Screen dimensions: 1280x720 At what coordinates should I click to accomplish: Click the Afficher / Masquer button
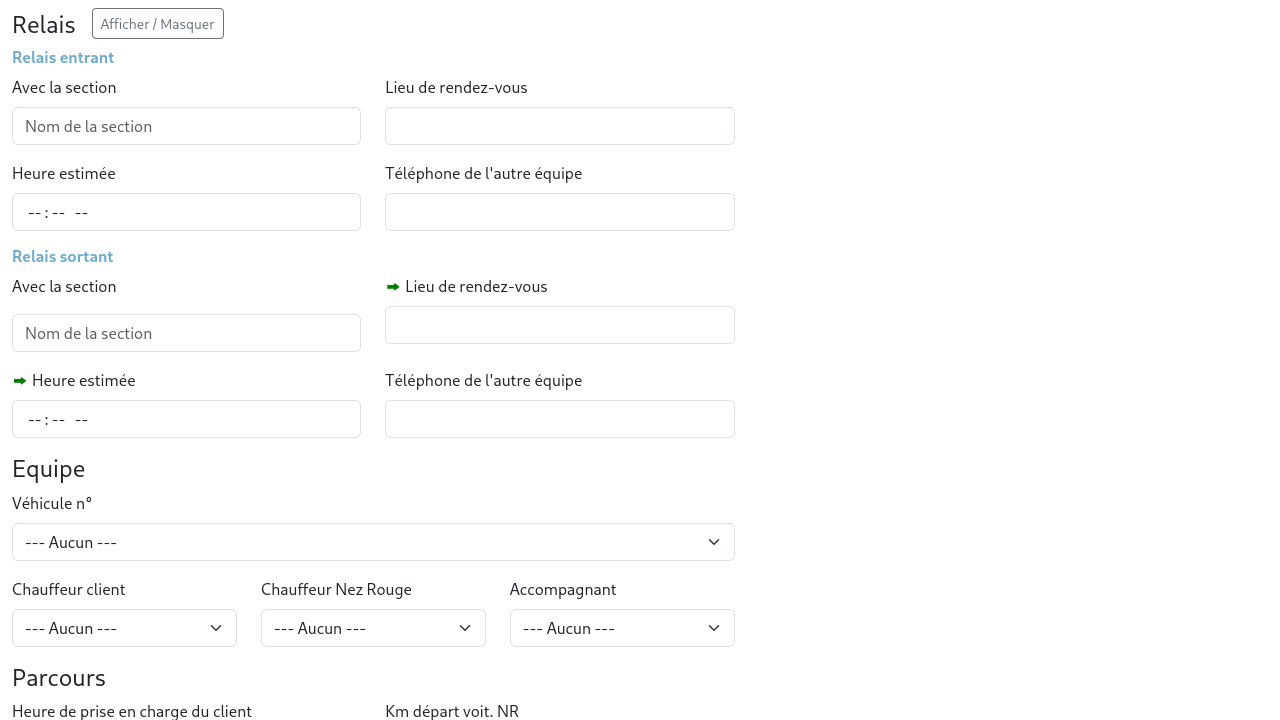pos(157,24)
